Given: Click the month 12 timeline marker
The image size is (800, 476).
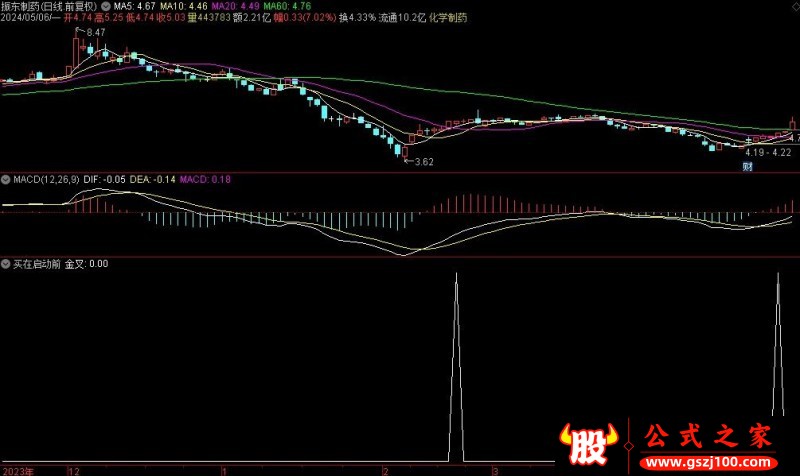Looking at the screenshot, I should pyautogui.click(x=72, y=469).
